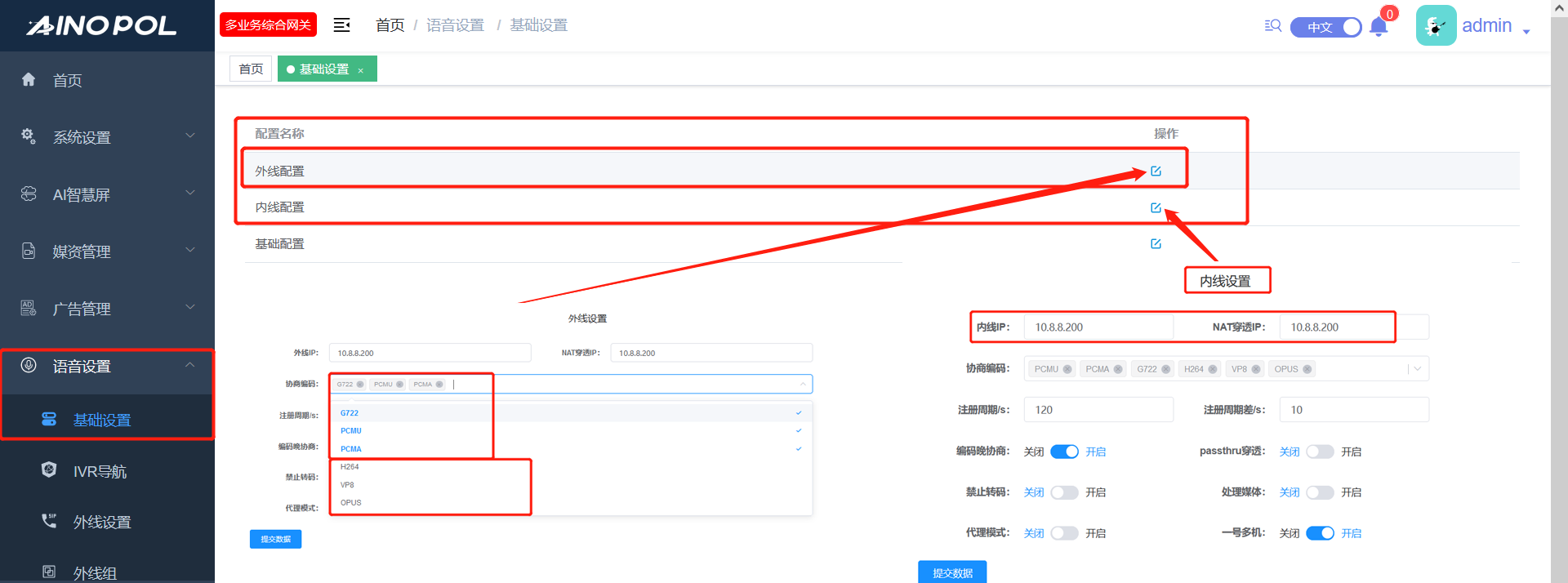Remove the PCMU codec tag

point(1067,369)
